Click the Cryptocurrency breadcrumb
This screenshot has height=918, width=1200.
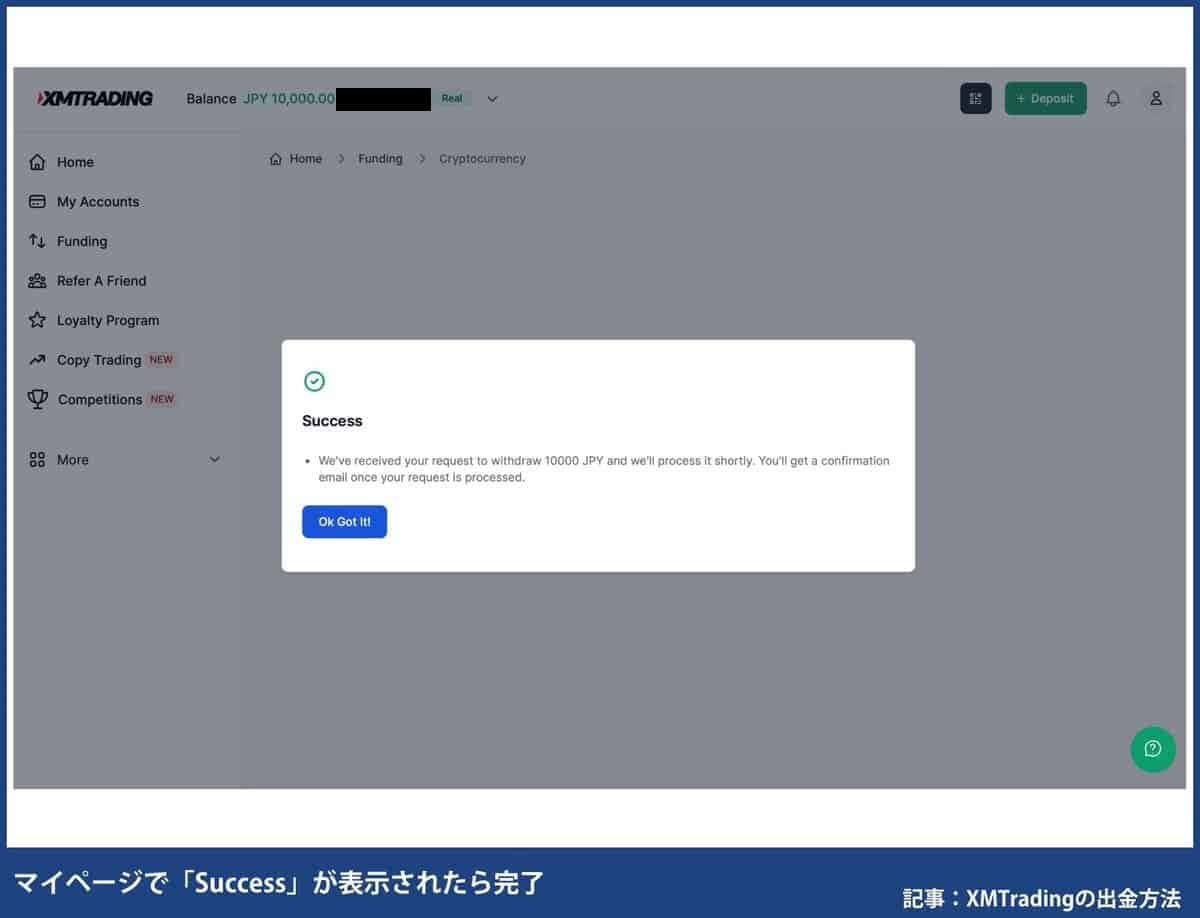[482, 159]
